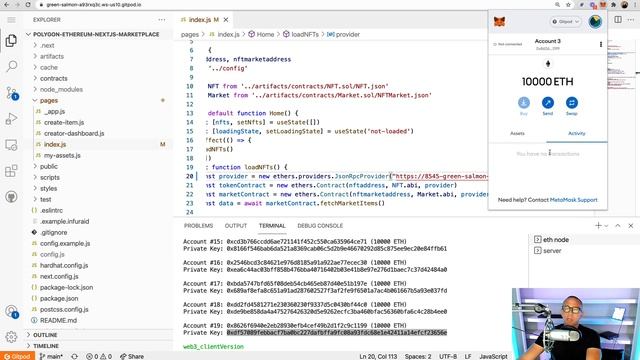Expand the TIMELINE section
The height and width of the screenshot is (360, 640).
tap(46, 346)
